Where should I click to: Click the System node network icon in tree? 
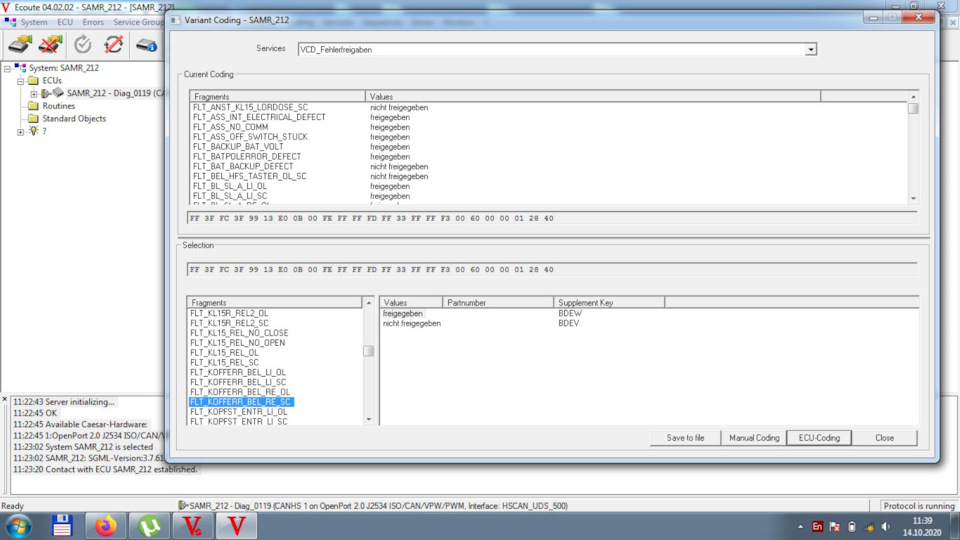tap(21, 68)
